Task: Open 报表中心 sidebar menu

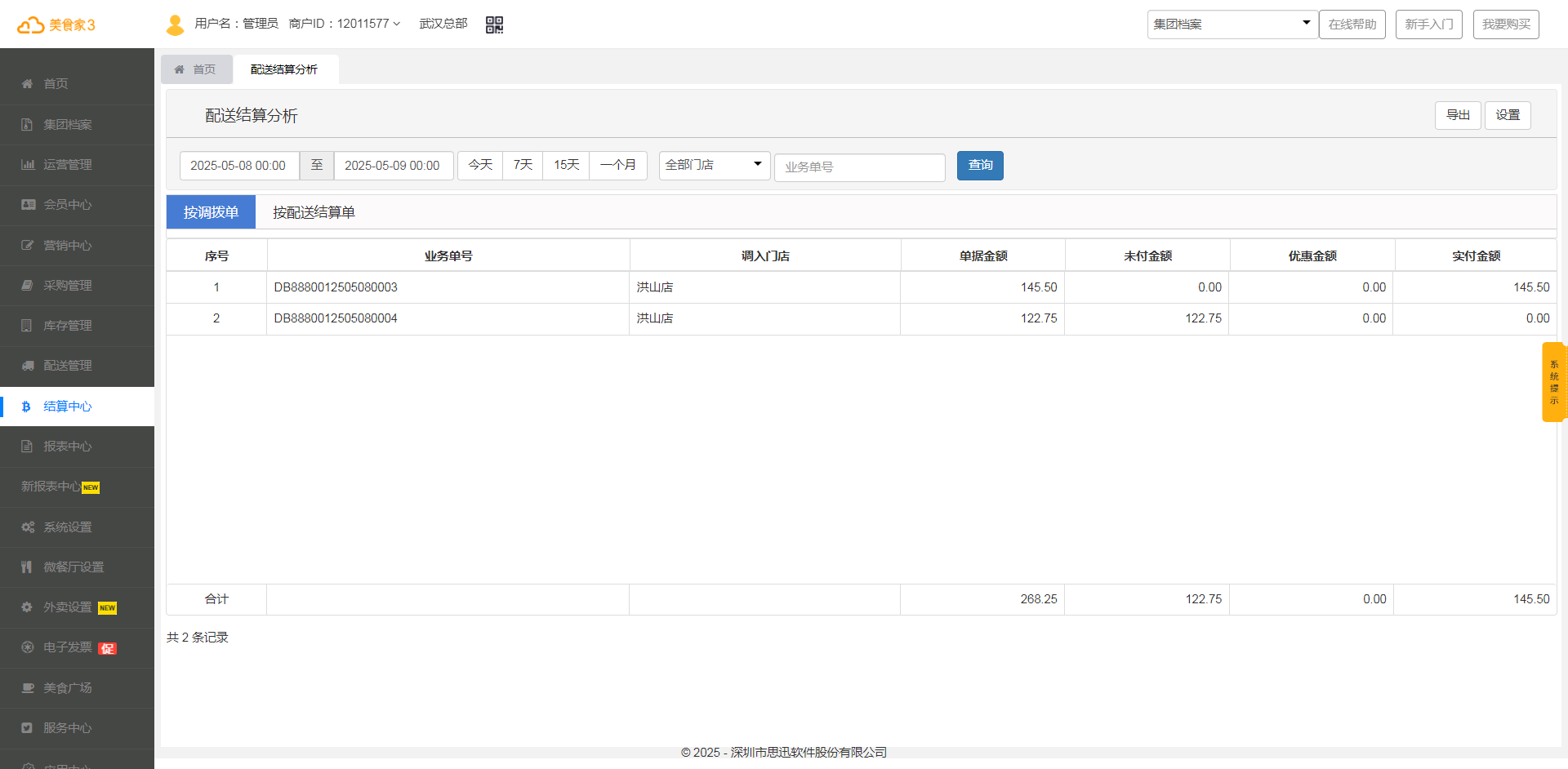Action: [77, 446]
